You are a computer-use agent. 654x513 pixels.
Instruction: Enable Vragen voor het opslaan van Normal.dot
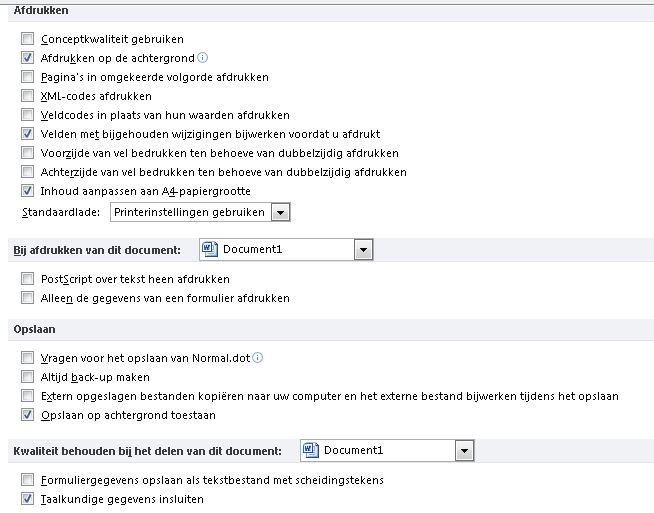tap(28, 358)
